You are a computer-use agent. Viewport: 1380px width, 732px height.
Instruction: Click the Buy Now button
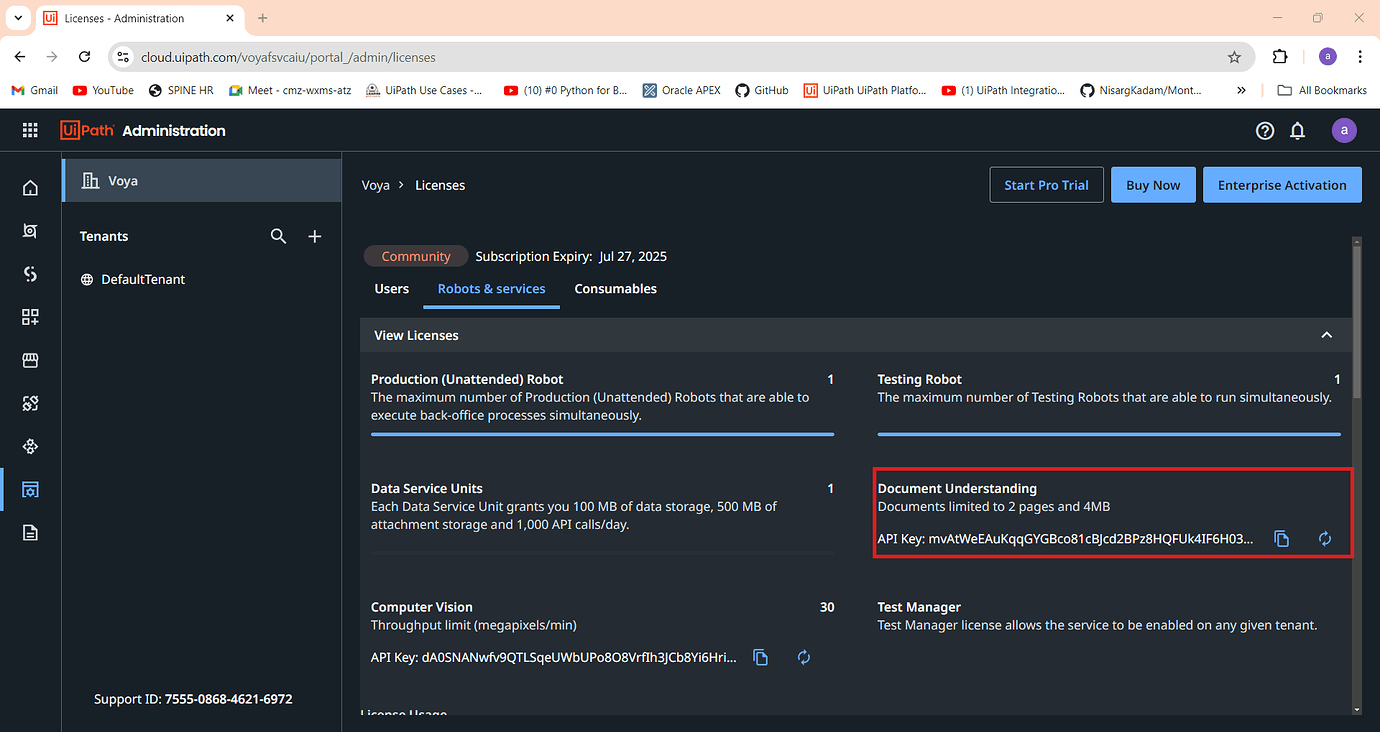coord(1153,185)
